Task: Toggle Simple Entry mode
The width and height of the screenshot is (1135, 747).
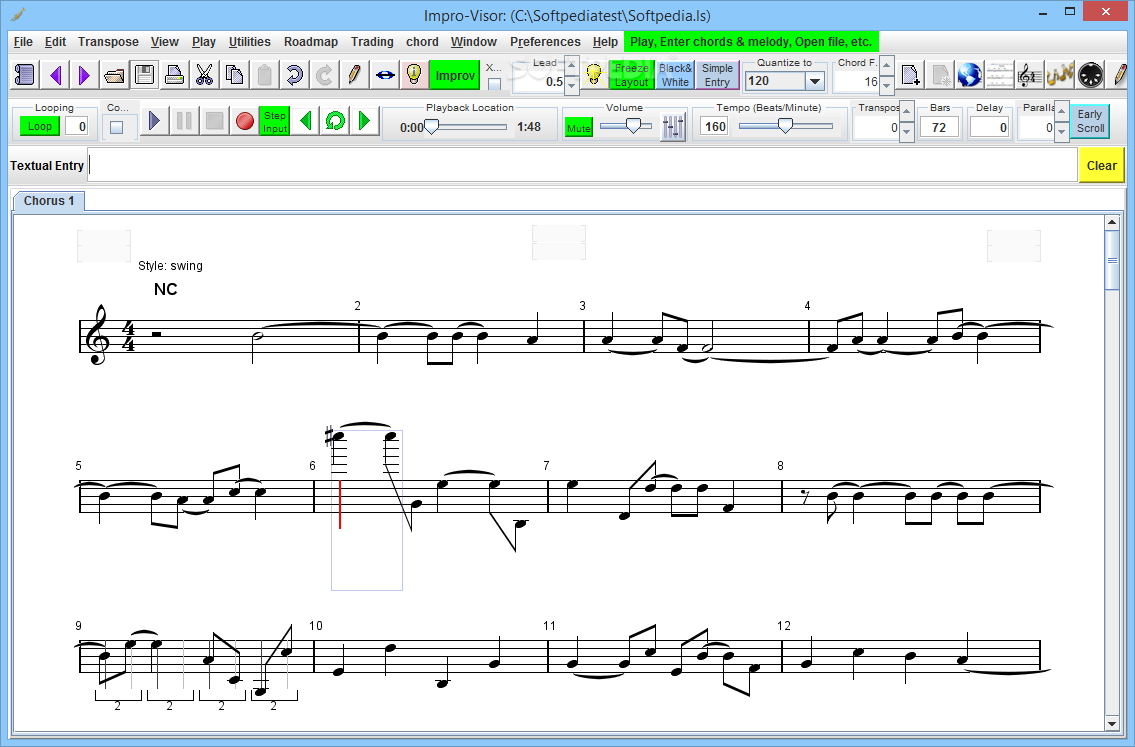Action: 717,75
